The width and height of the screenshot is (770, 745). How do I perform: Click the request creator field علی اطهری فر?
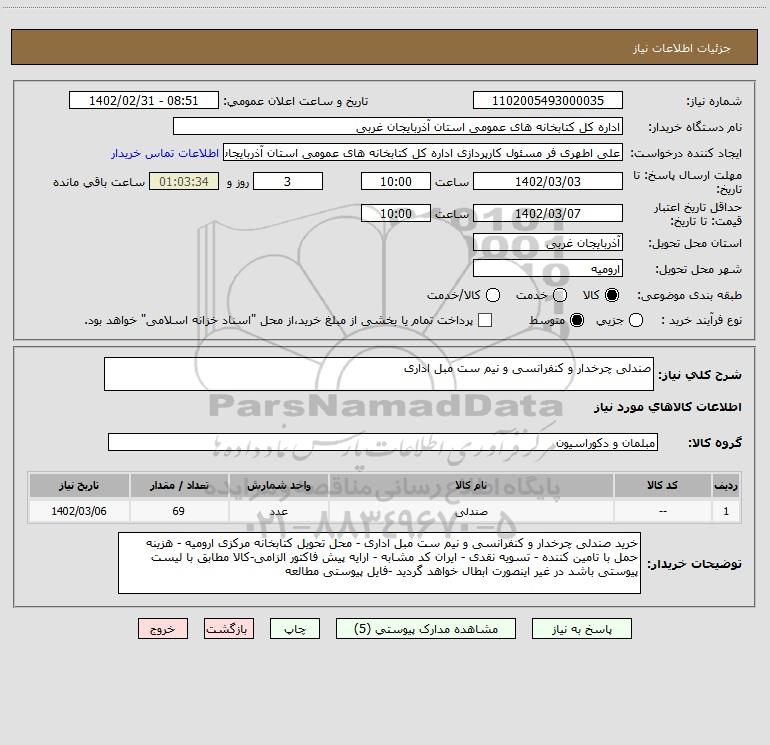pos(423,153)
